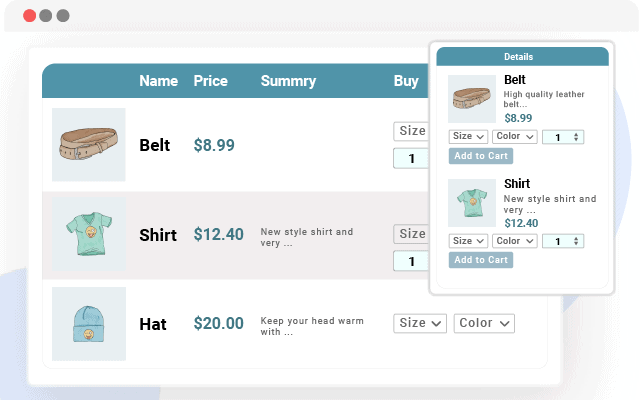The width and height of the screenshot is (640, 400).
Task: Open the Size dropdown in Hat row
Action: [420, 323]
